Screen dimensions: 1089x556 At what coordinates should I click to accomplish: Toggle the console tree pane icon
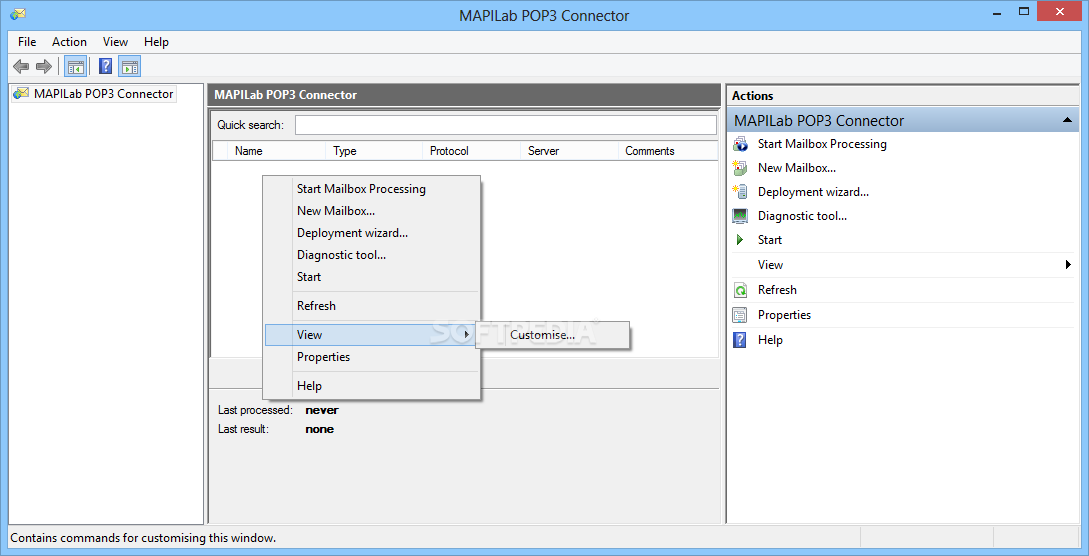pos(75,67)
